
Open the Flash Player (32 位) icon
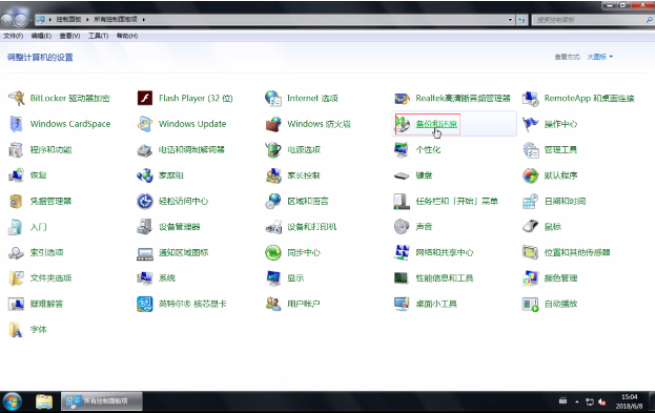tap(145, 98)
